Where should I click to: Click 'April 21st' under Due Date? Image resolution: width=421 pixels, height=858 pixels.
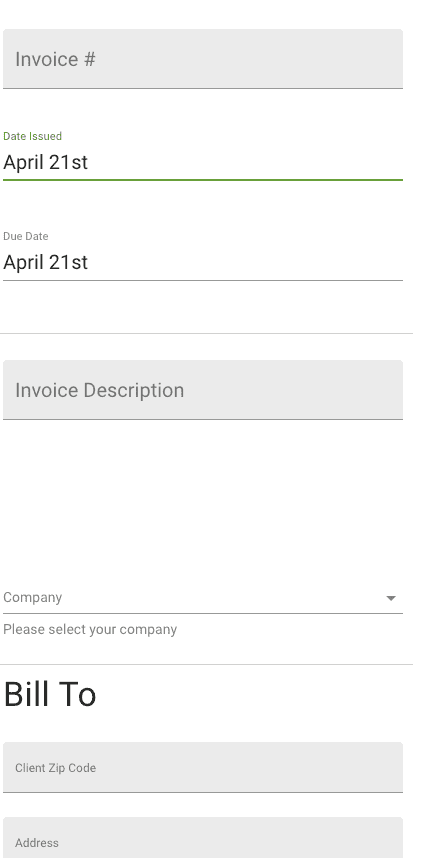pyautogui.click(x=45, y=263)
